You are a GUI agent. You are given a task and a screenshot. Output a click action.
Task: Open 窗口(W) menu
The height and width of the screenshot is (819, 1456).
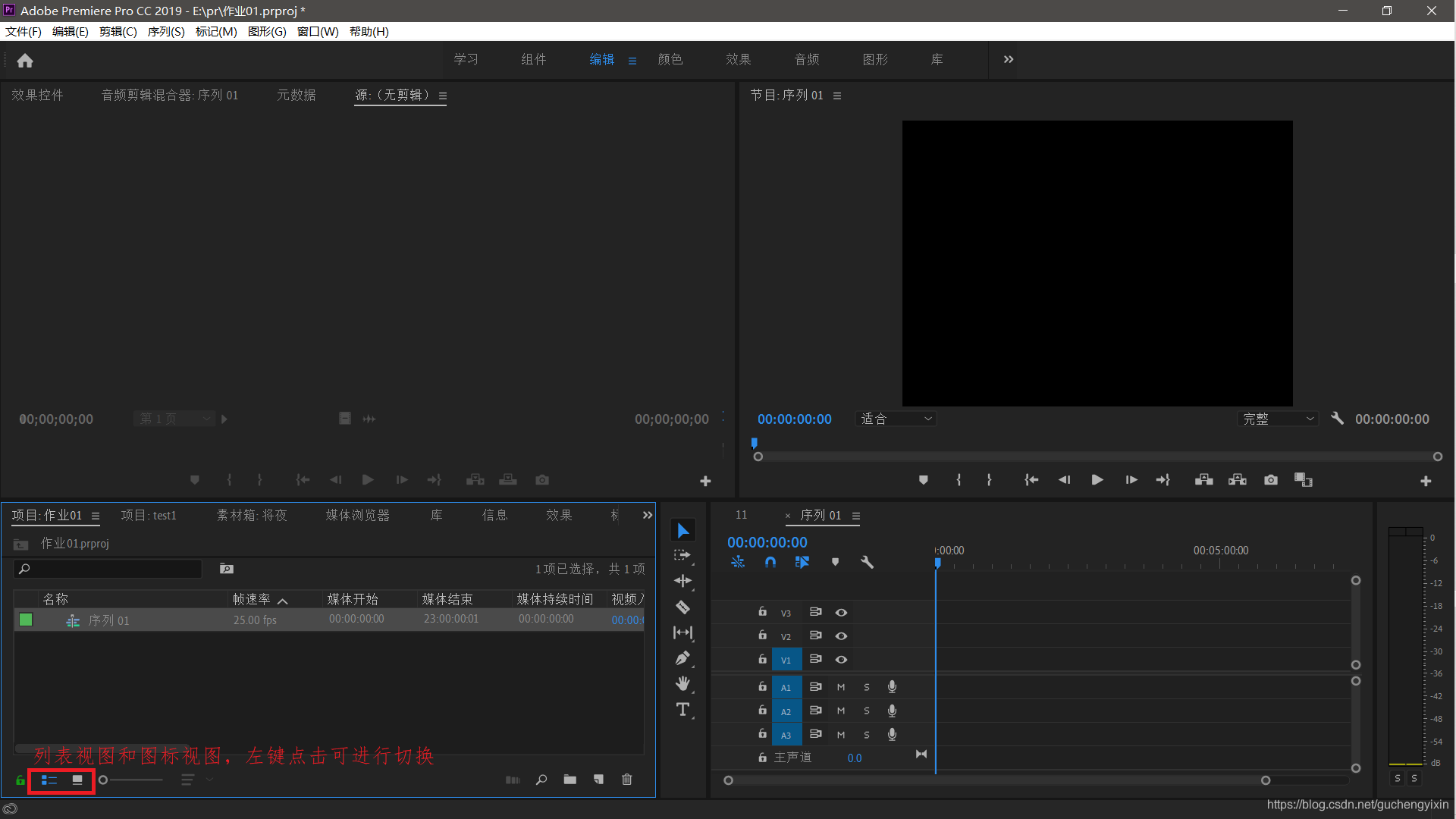tap(318, 31)
